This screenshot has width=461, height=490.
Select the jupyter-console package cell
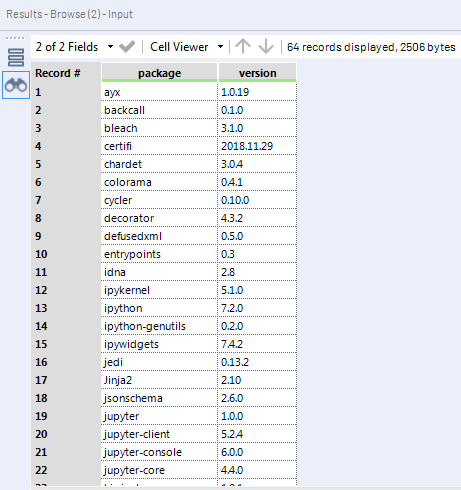point(159,452)
